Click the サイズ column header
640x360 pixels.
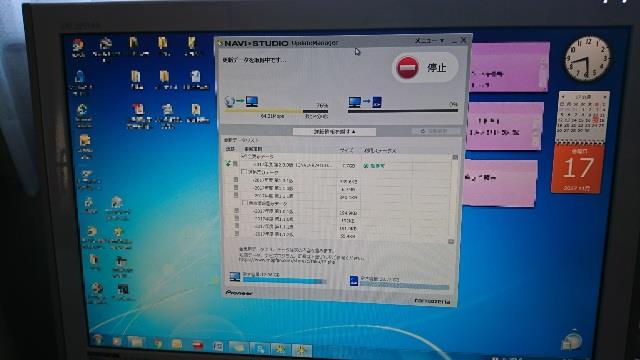346,150
